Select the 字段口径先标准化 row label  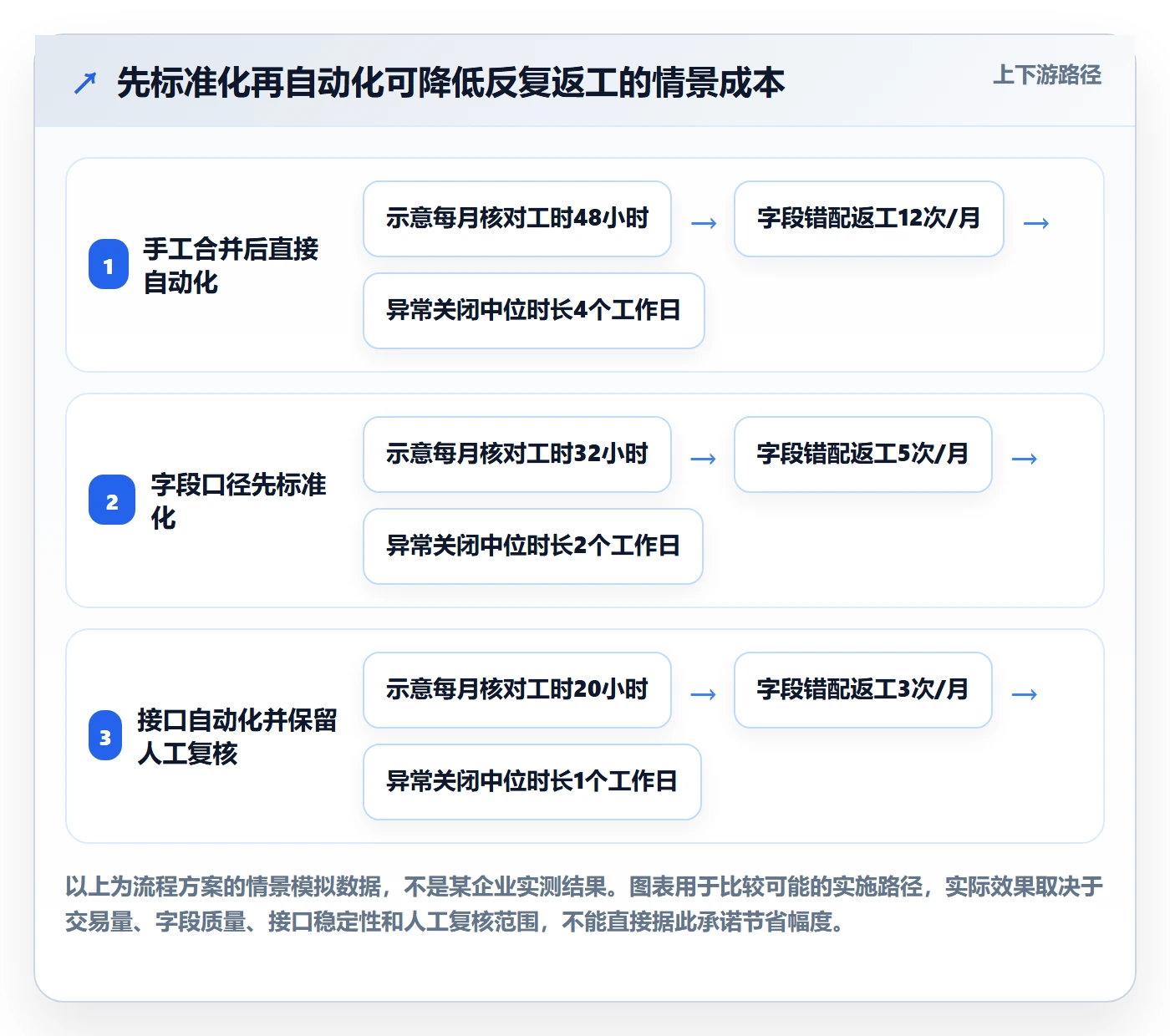[x=238, y=501]
